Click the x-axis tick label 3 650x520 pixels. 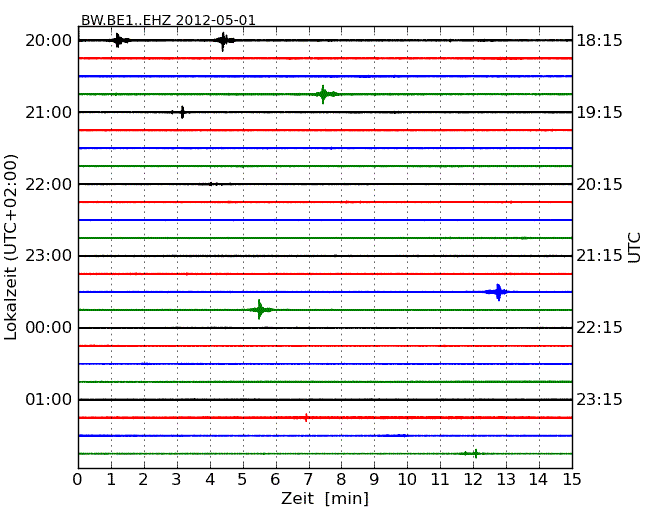[177, 480]
